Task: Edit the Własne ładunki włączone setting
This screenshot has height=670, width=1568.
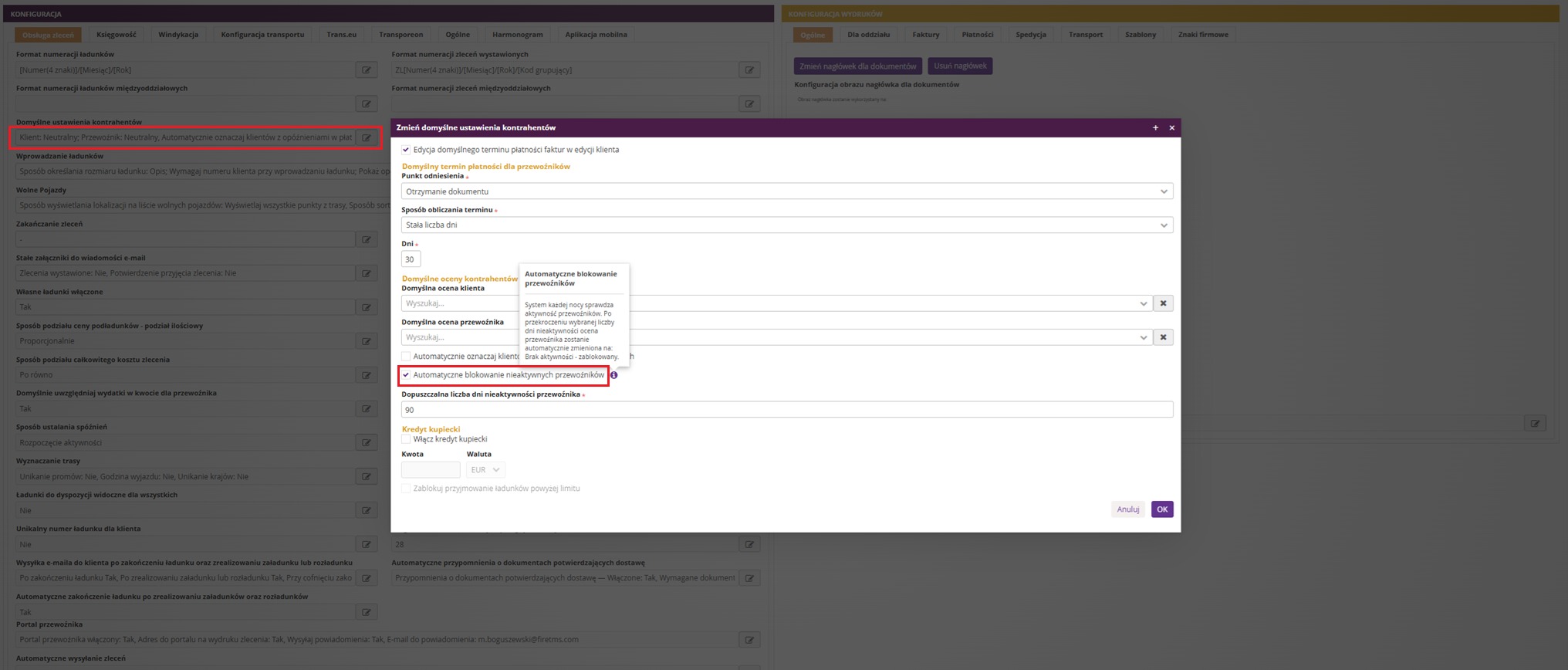Action: (x=367, y=307)
